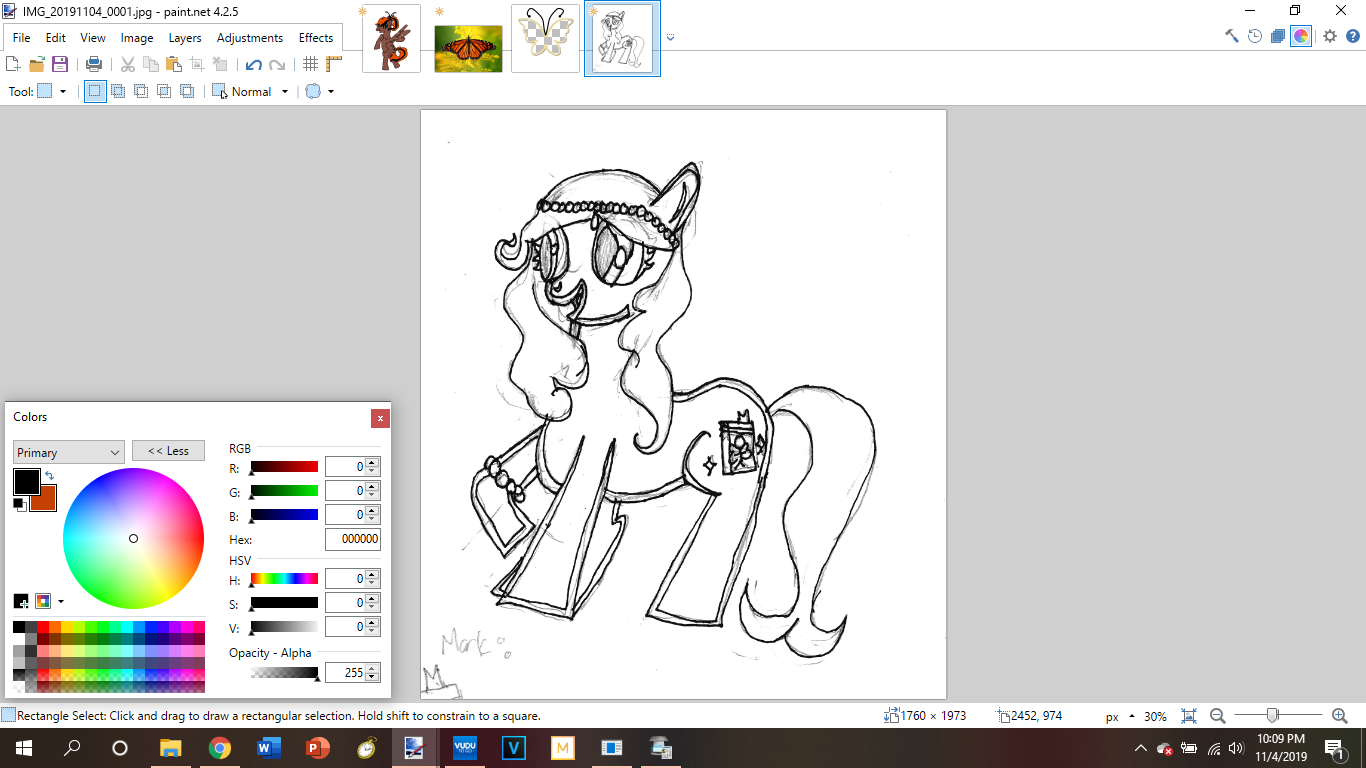Toggle the Layers window icon
The height and width of the screenshot is (768, 1366).
point(1278,36)
